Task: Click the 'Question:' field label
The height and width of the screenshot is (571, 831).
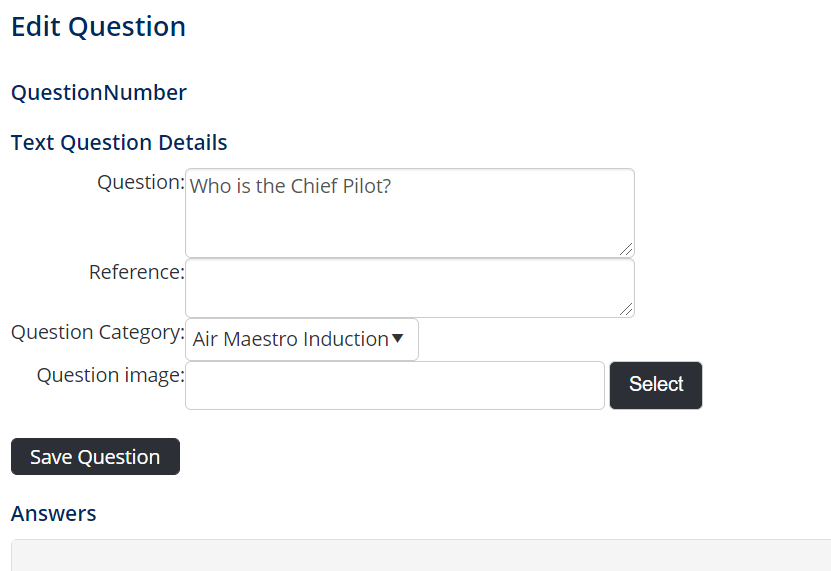Action: (x=141, y=182)
